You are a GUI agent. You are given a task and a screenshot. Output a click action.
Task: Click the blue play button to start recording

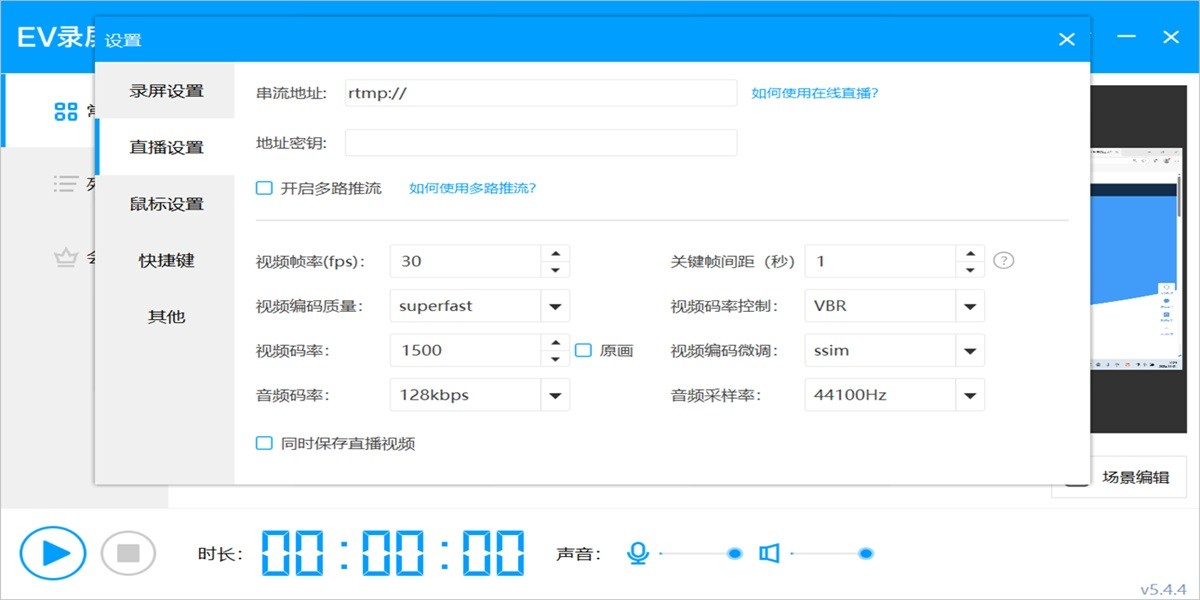[54, 551]
